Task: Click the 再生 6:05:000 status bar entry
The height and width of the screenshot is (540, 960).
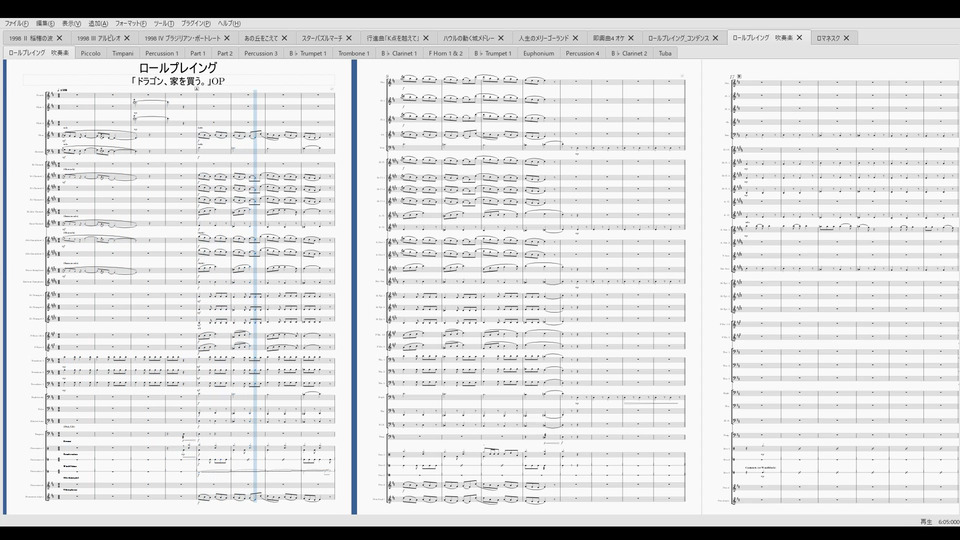Action: [939, 522]
